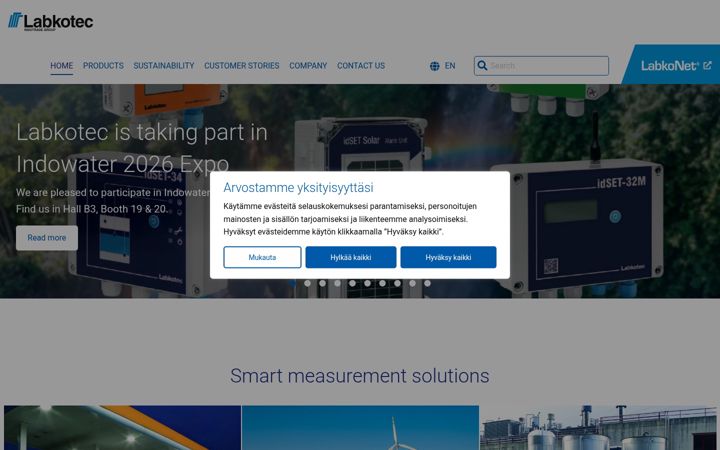This screenshot has width=720, height=450.
Task: Click the globe language icon
Action: tap(434, 66)
